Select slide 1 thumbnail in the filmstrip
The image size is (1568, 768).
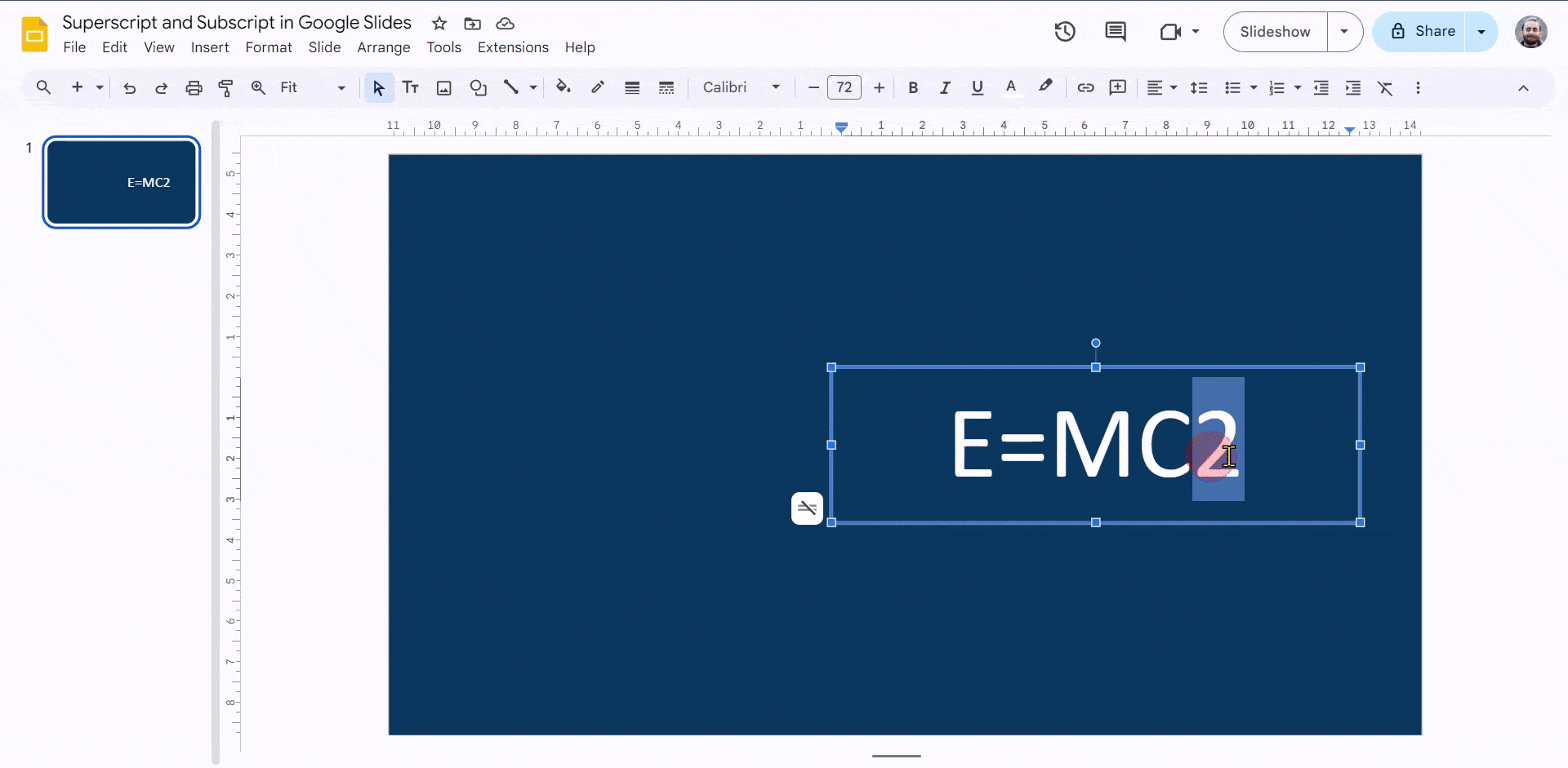121,182
